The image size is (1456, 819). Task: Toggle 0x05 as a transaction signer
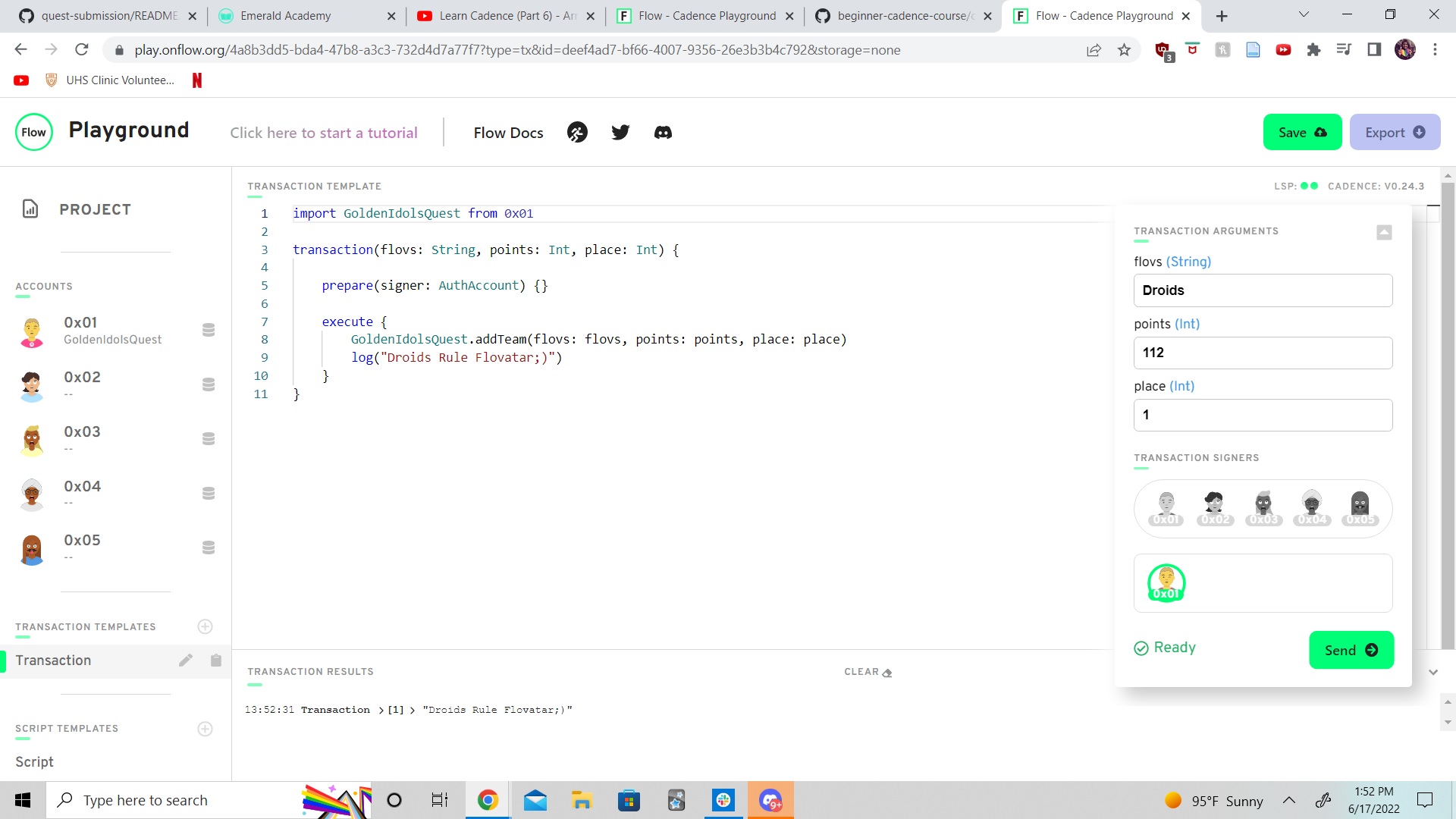click(x=1359, y=507)
